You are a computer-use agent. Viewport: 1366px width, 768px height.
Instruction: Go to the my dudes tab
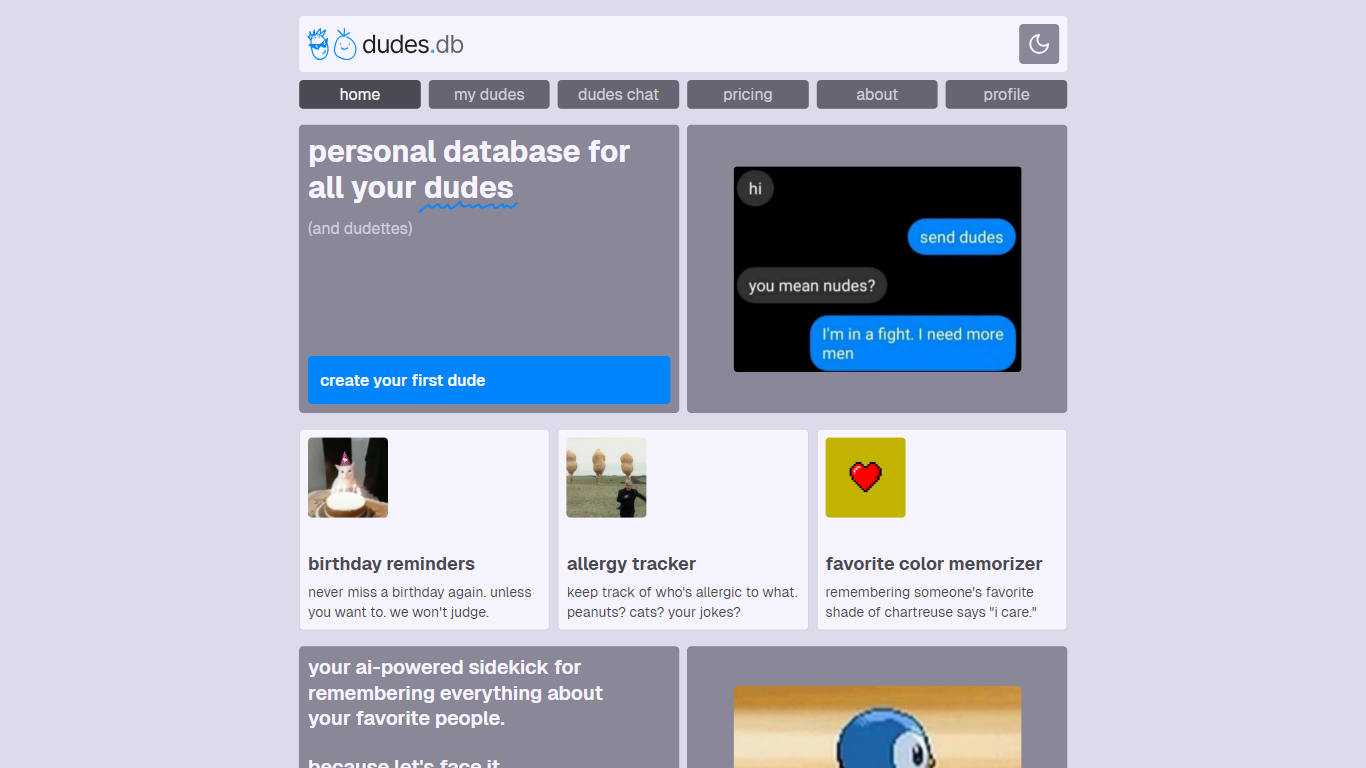(489, 94)
